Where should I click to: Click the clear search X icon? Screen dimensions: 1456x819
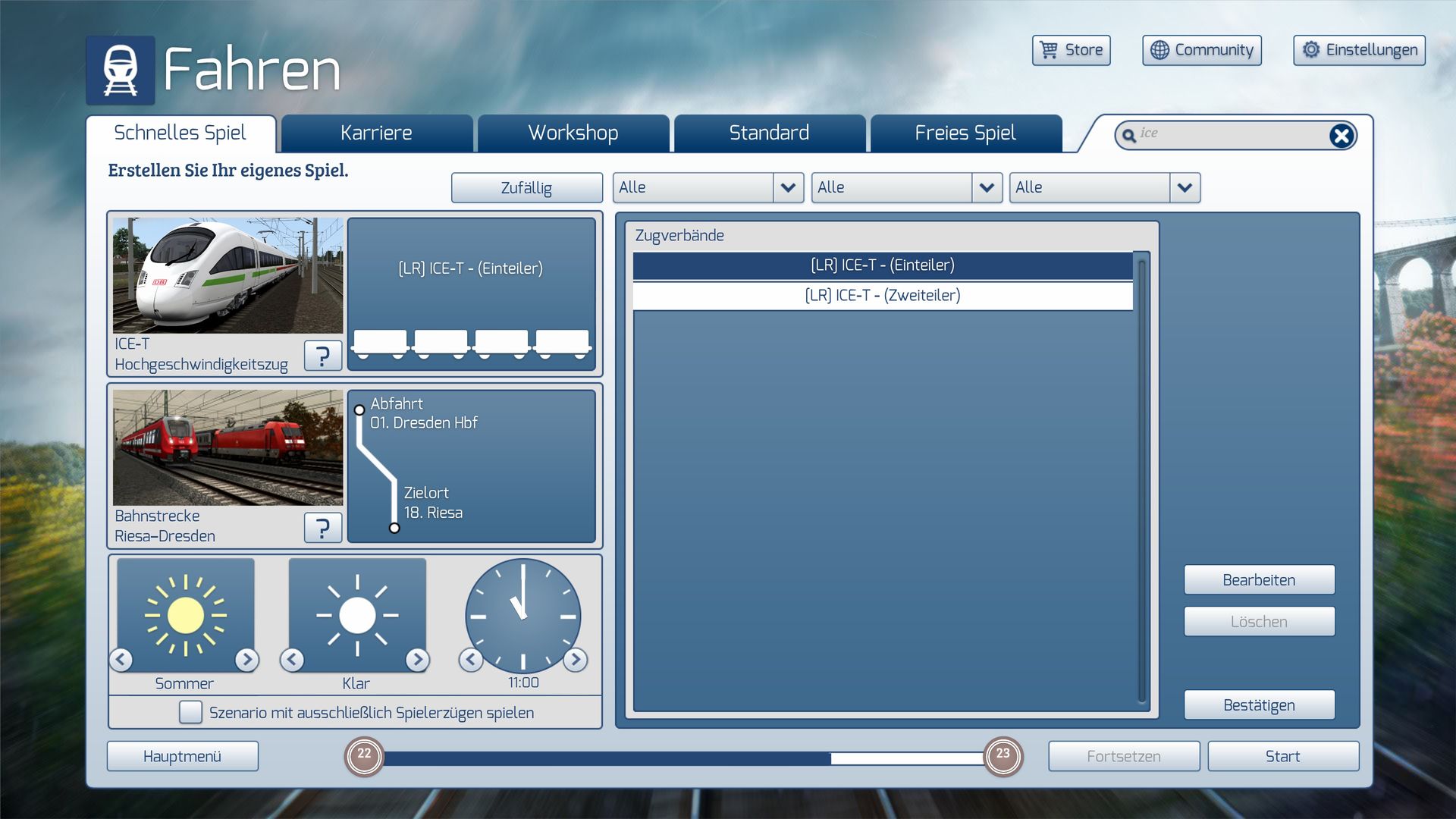click(x=1341, y=136)
